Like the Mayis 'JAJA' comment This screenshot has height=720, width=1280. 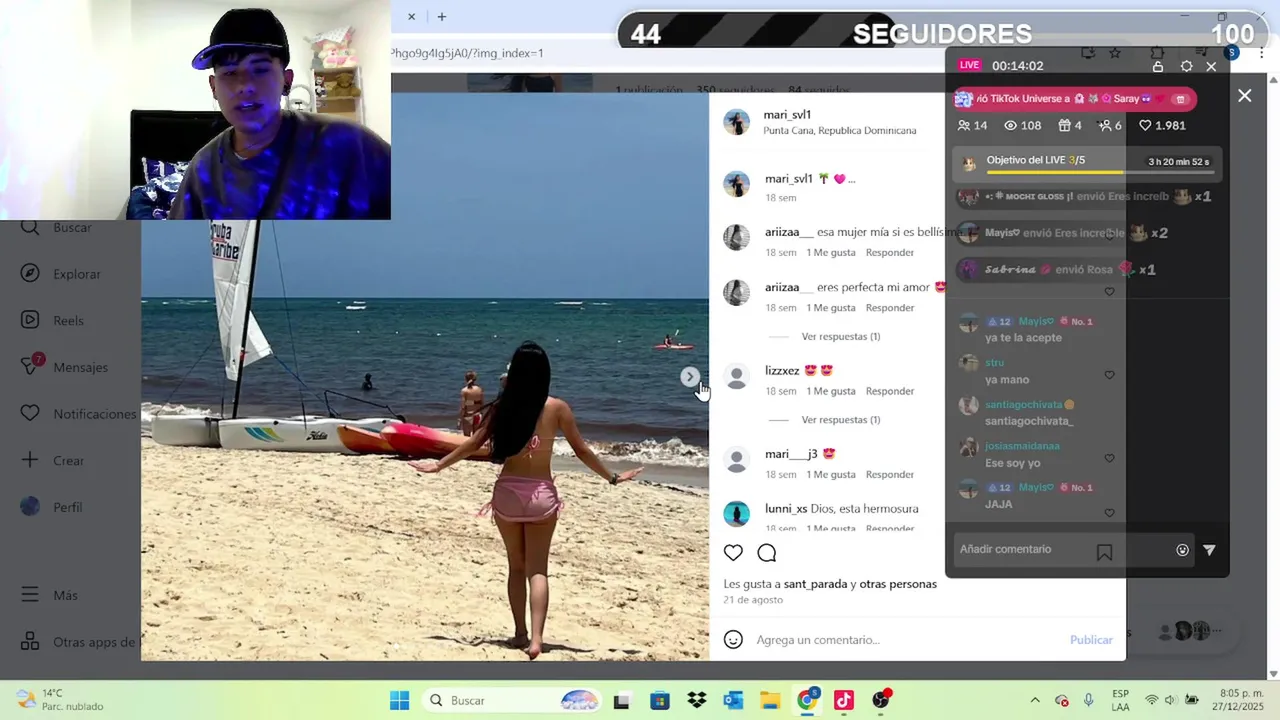pos(1109,513)
